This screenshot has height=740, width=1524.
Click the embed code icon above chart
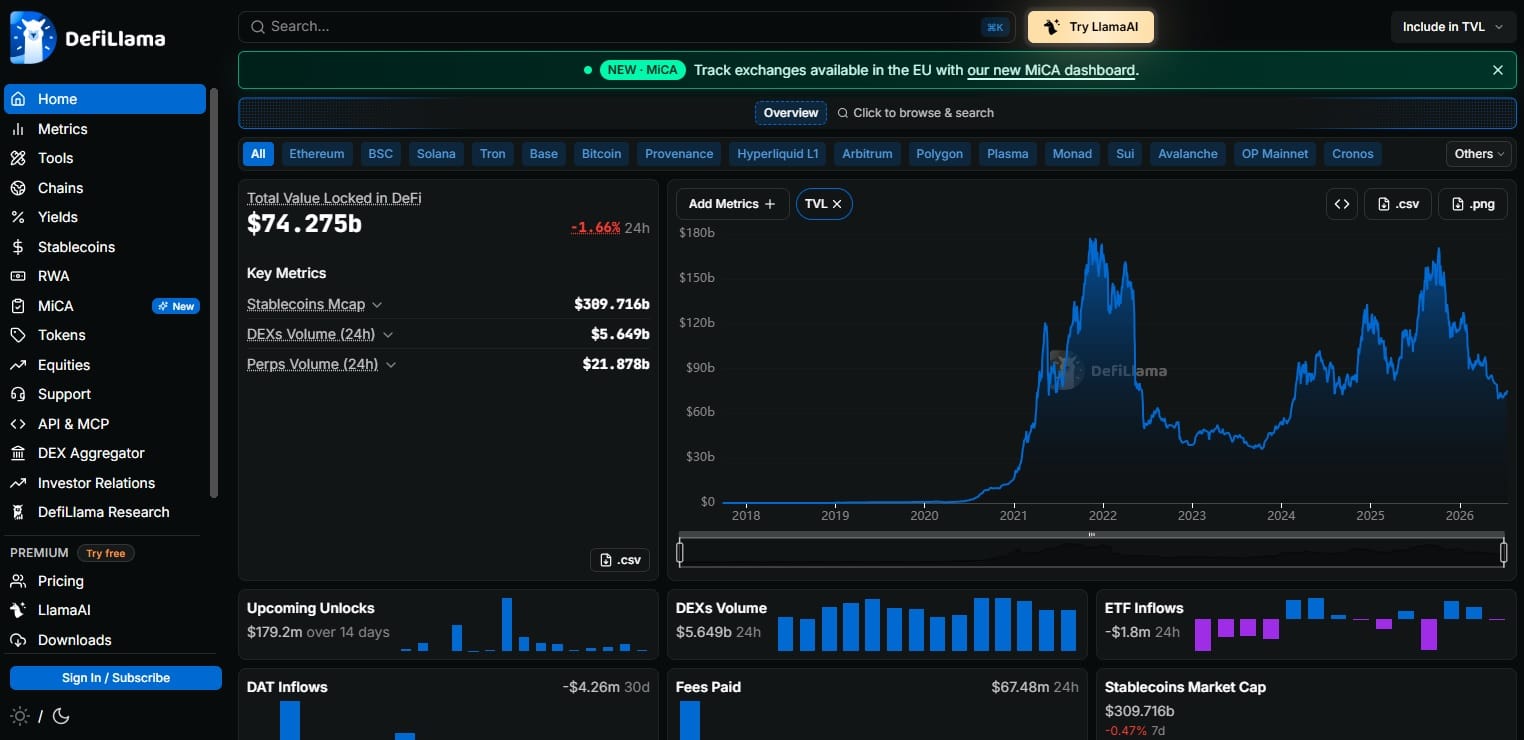click(x=1342, y=204)
